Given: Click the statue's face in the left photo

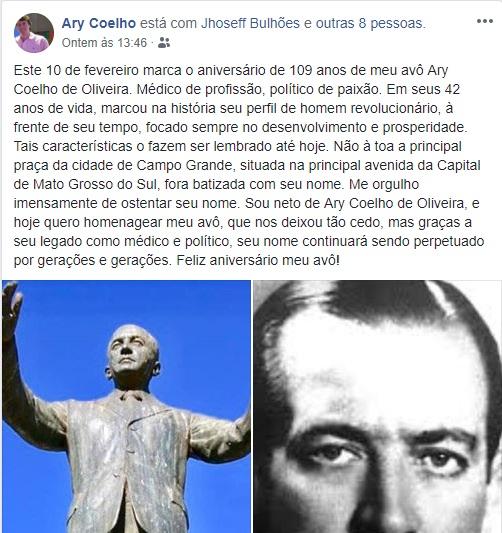Looking at the screenshot, I should coord(132,352).
